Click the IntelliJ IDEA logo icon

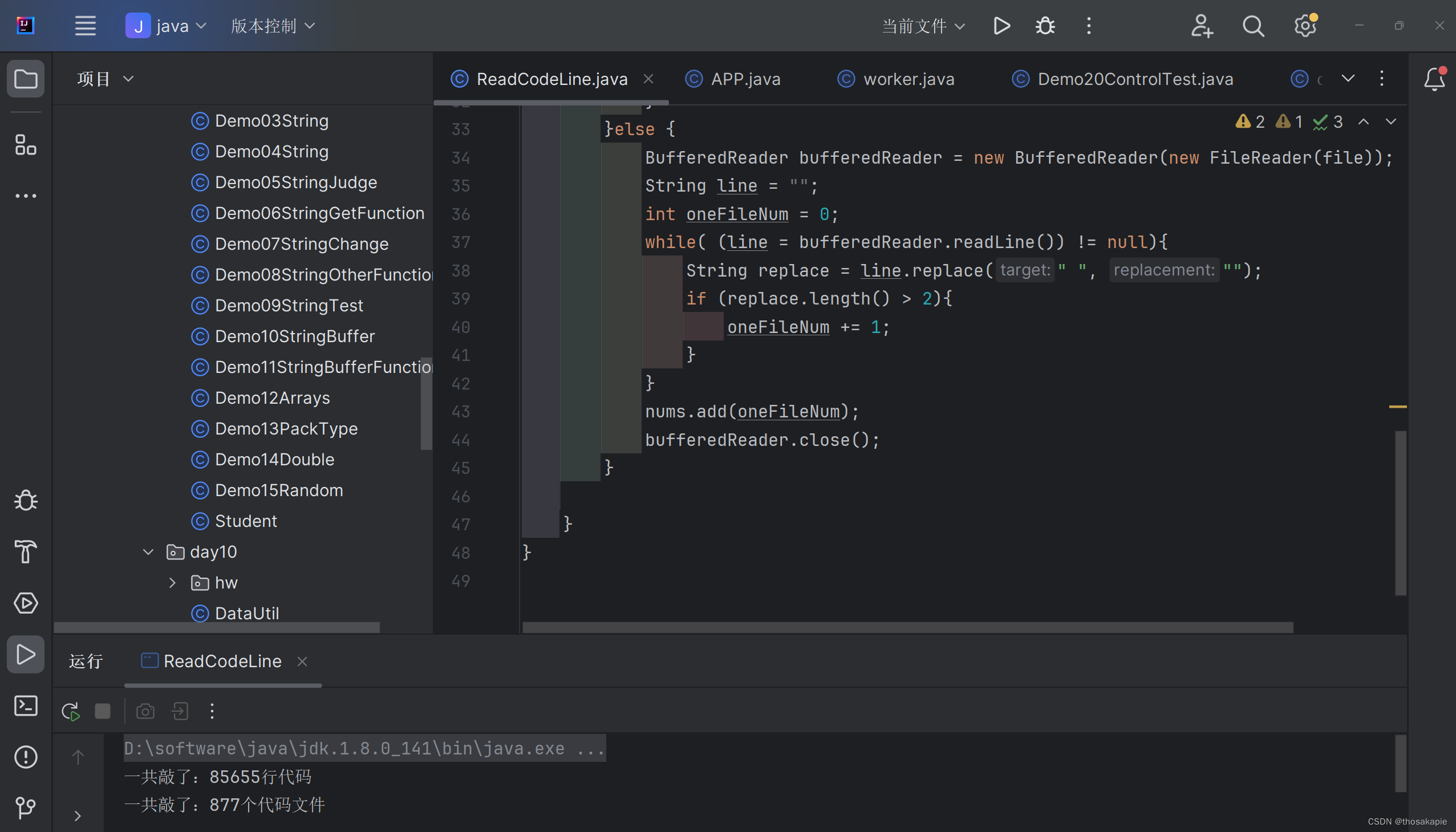(x=25, y=26)
